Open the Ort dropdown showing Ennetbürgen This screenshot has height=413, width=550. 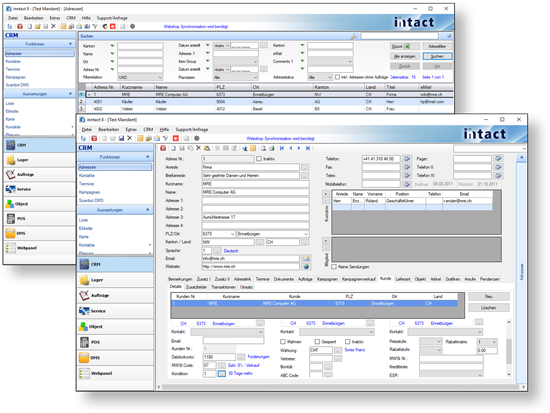point(306,234)
